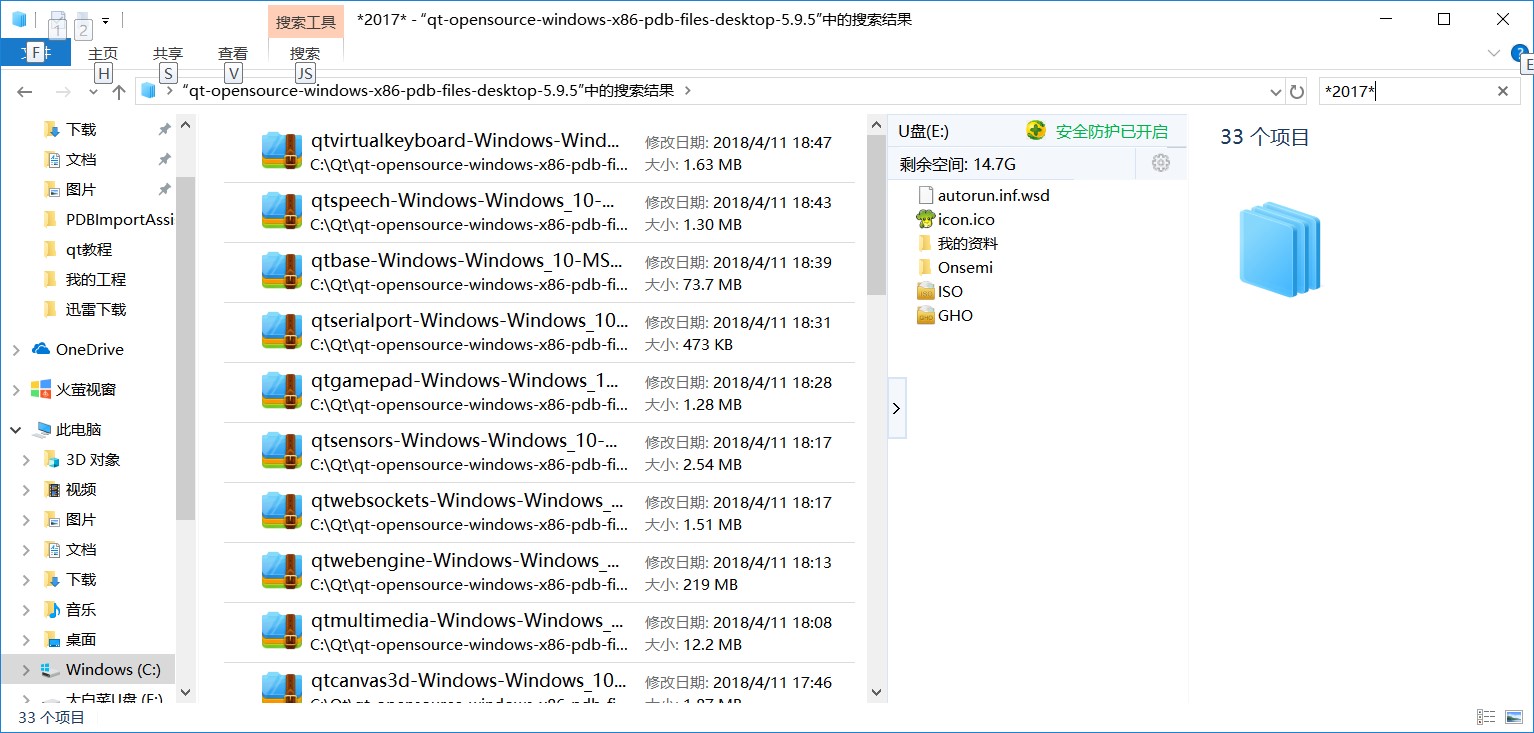Screen dimensions: 1534x733
Task: Click the file list scroll-down arrow
Action: click(x=876, y=692)
